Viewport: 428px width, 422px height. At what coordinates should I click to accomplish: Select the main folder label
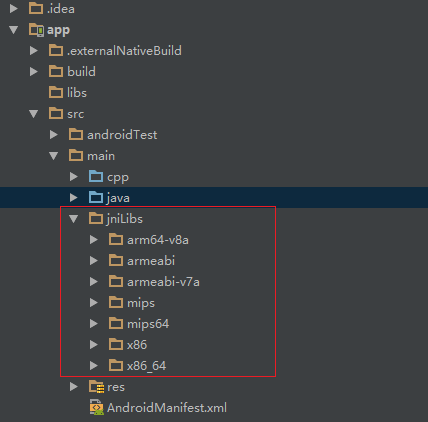(101, 156)
